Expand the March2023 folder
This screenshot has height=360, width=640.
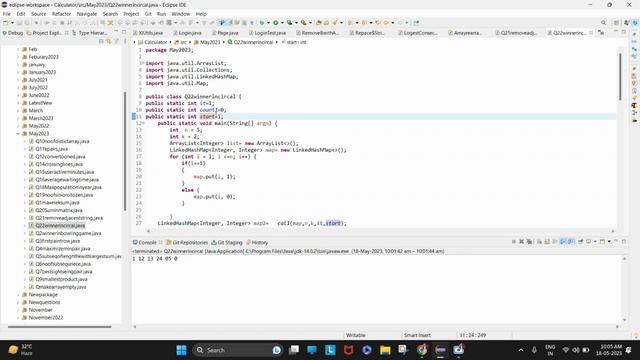[x=18, y=118]
